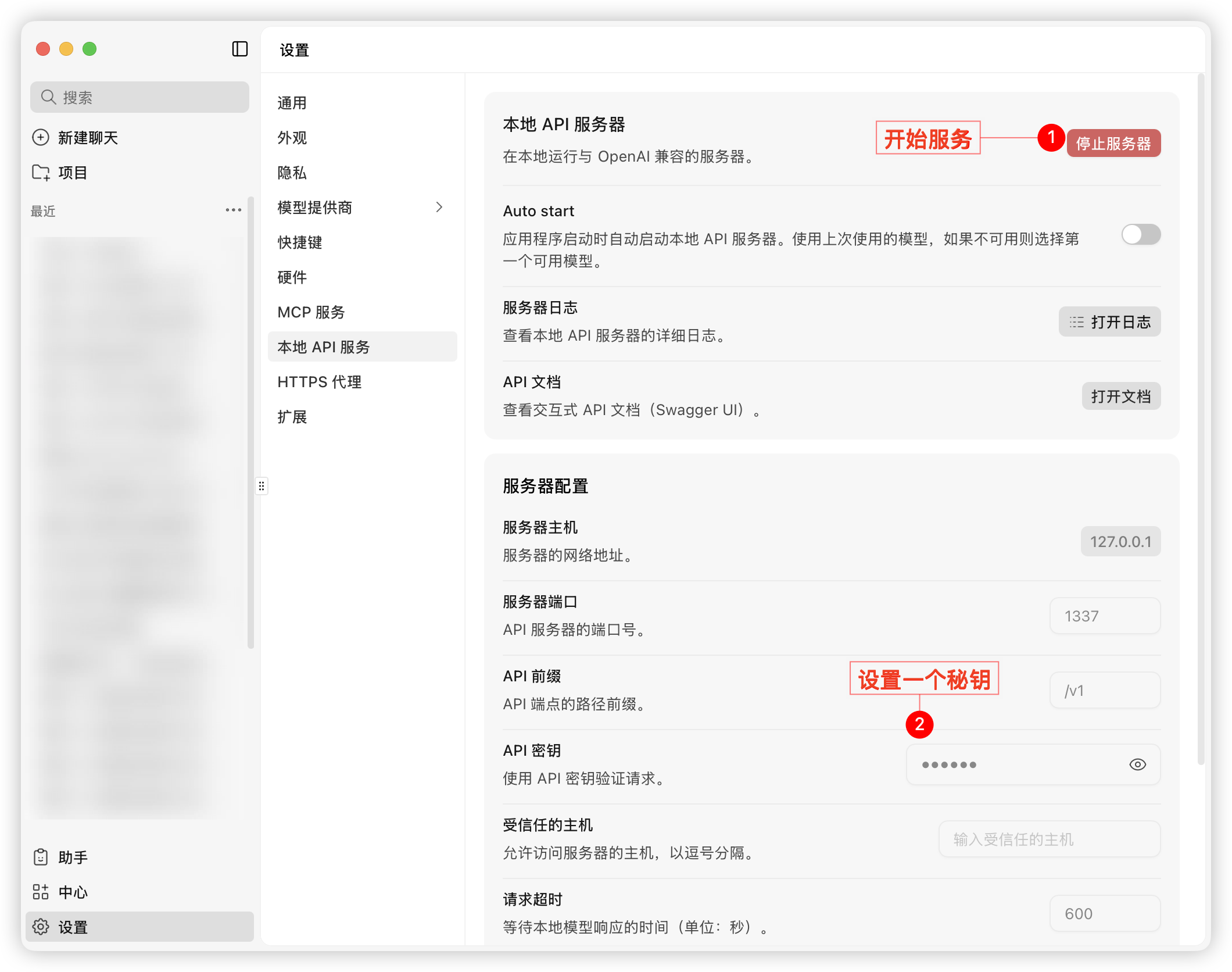Viewport: 1232px width, 972px height.
Task: Click the new chat plus icon
Action: coord(41,138)
